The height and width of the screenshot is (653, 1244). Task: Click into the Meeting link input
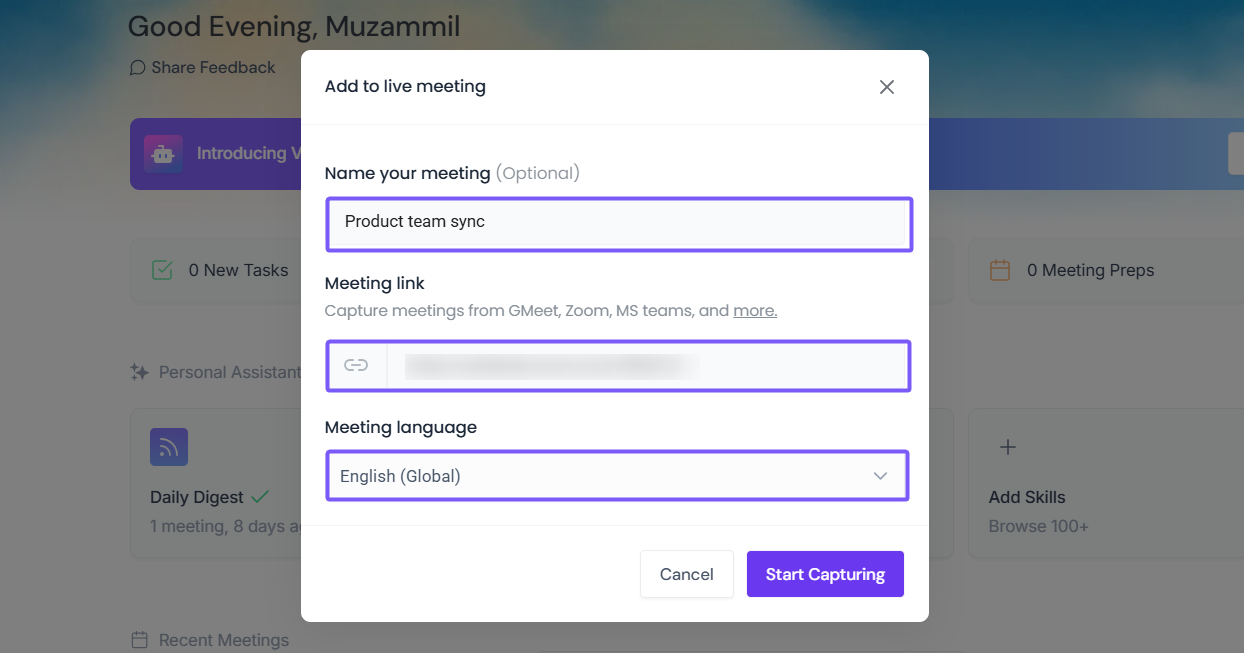point(646,365)
